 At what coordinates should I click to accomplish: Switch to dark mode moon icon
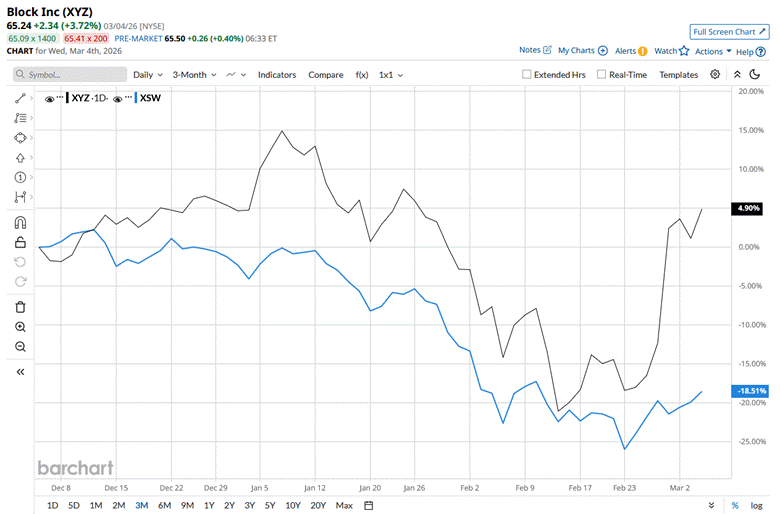click(x=756, y=74)
